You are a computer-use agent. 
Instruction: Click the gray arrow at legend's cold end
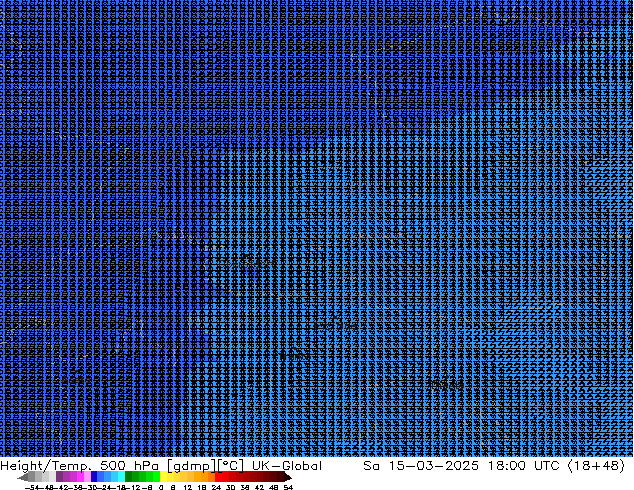pos(23,477)
